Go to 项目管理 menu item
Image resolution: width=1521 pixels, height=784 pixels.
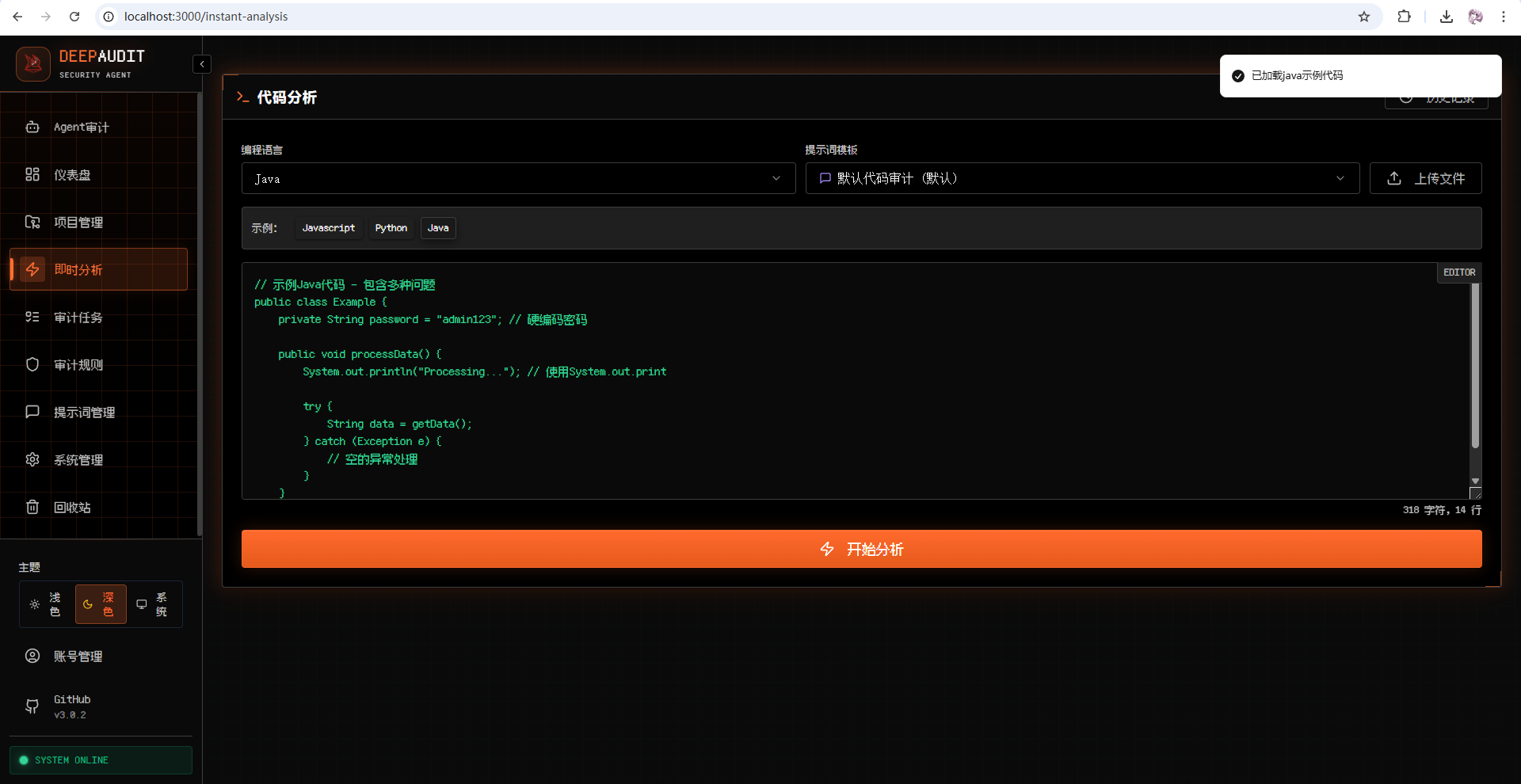click(x=98, y=222)
